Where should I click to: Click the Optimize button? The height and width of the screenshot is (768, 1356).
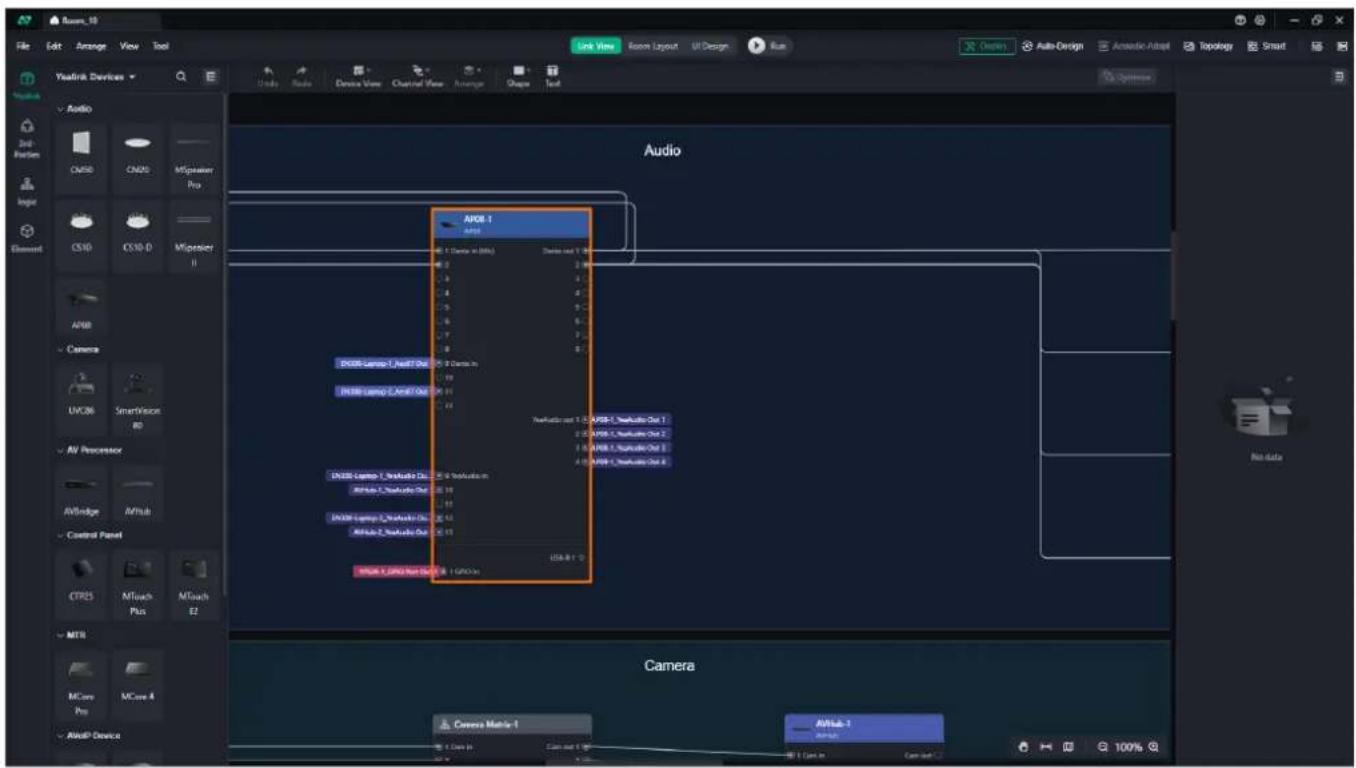click(1128, 76)
